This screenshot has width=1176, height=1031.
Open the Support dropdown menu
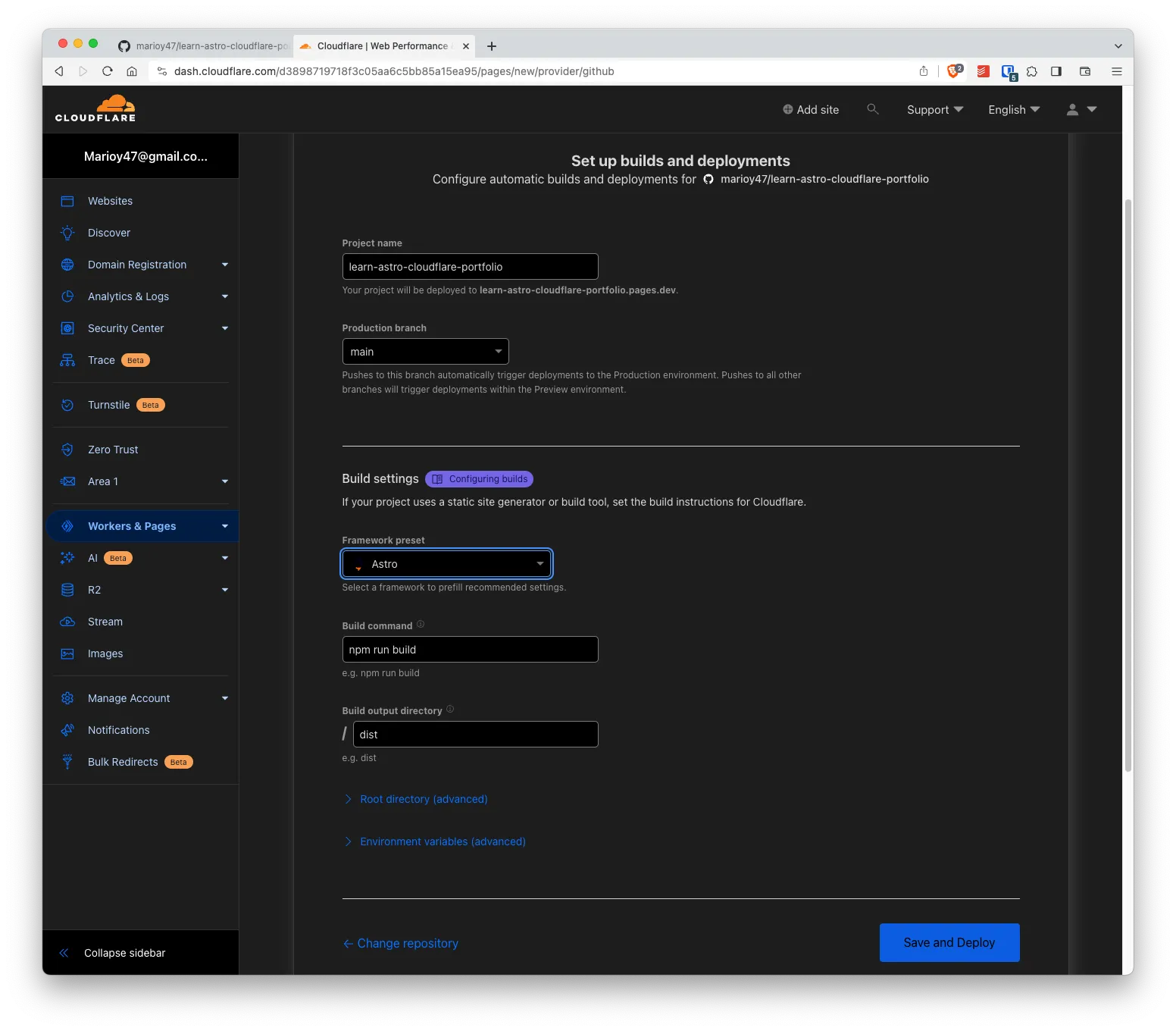pos(935,110)
